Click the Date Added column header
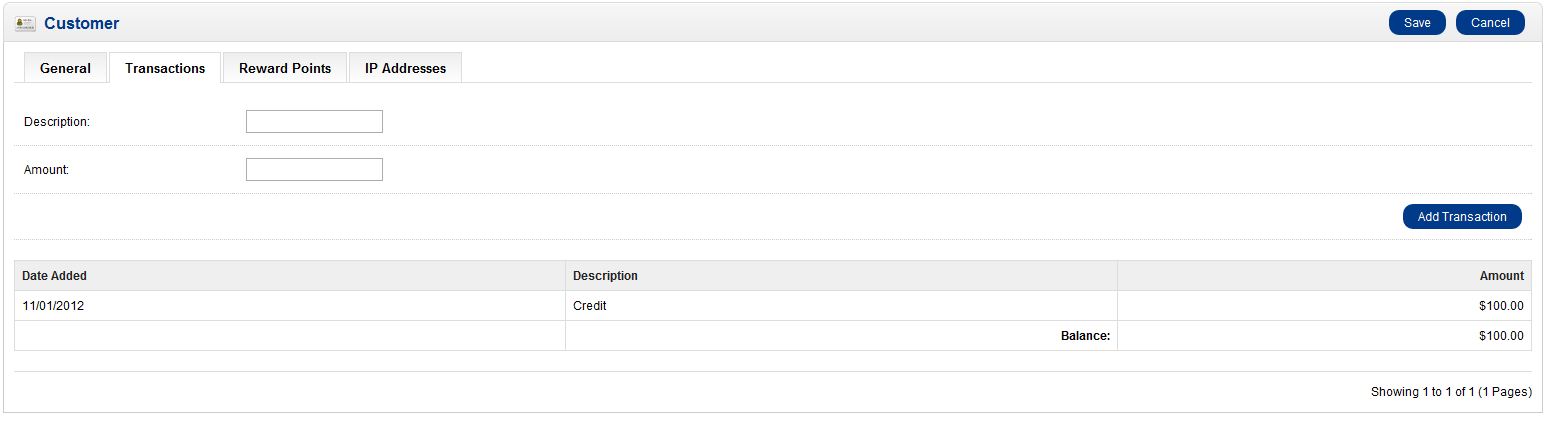The width and height of the screenshot is (1547, 421). (54, 276)
